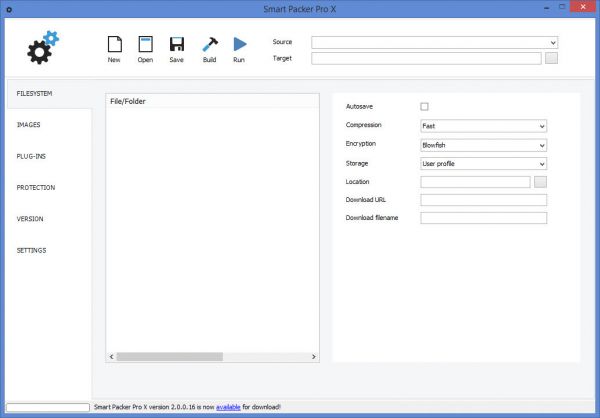This screenshot has width=600, height=418.
Task: Select the VERSION tab
Action: click(49, 219)
